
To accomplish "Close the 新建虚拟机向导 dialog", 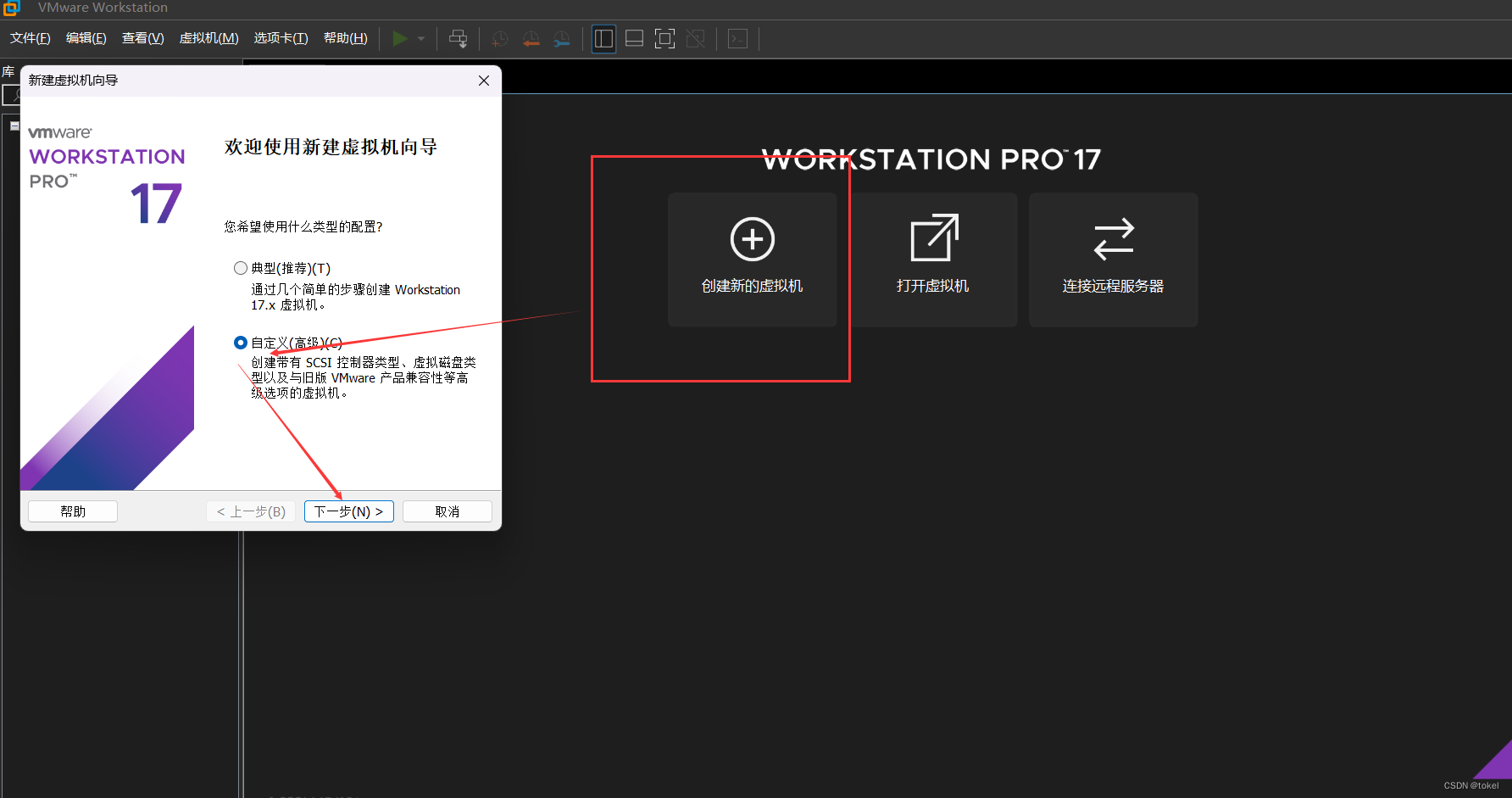I will (484, 81).
